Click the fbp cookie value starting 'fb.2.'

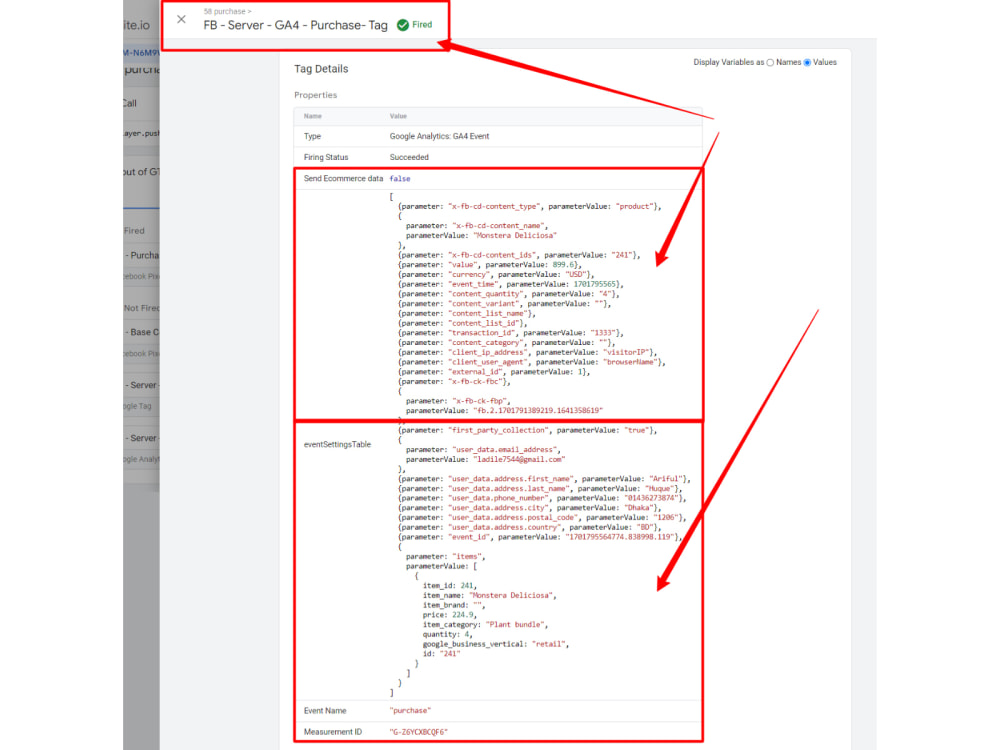click(538, 411)
